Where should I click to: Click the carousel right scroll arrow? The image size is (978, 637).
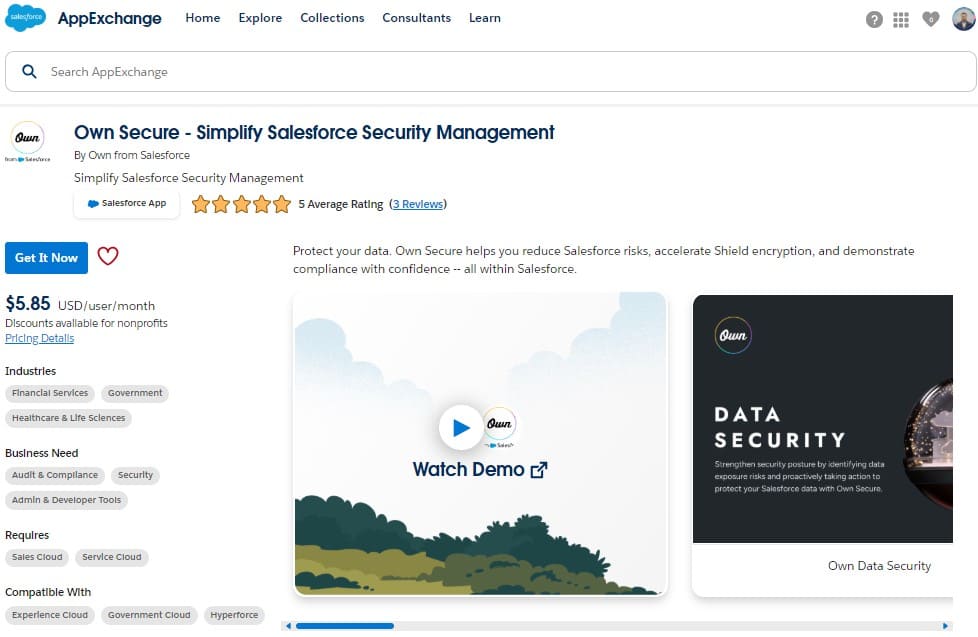(946, 626)
